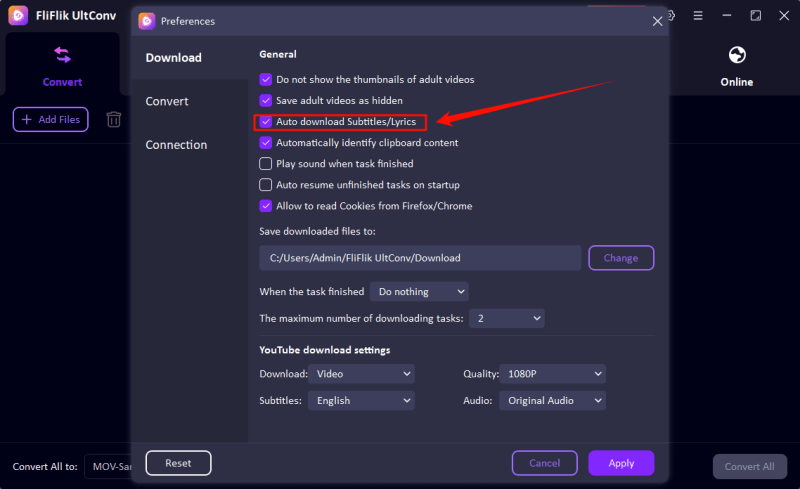Click Add Files button
Image resolution: width=800 pixels, height=489 pixels.
(51, 119)
